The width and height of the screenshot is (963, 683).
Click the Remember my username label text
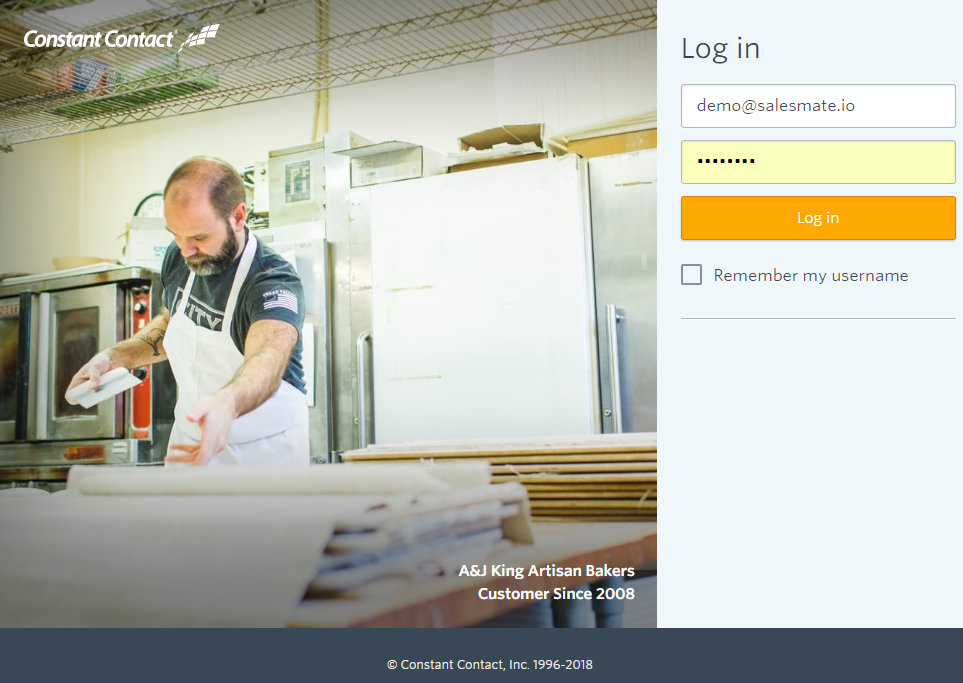pyautogui.click(x=811, y=276)
